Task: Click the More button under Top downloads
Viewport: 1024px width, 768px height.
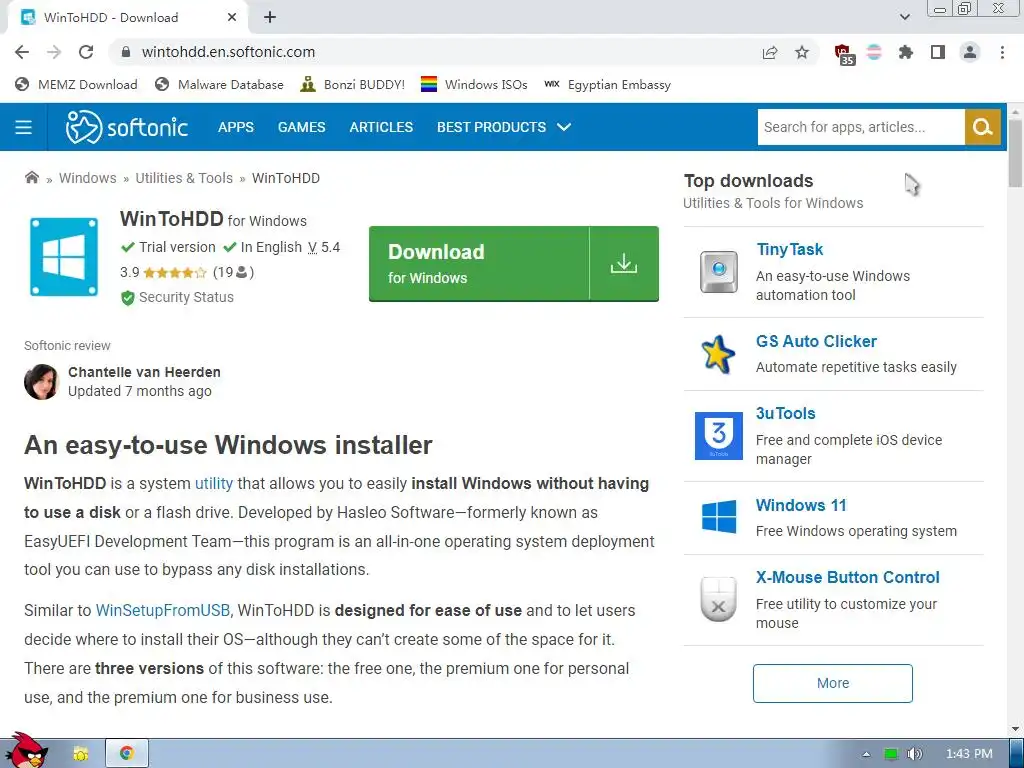Action: pyautogui.click(x=833, y=683)
